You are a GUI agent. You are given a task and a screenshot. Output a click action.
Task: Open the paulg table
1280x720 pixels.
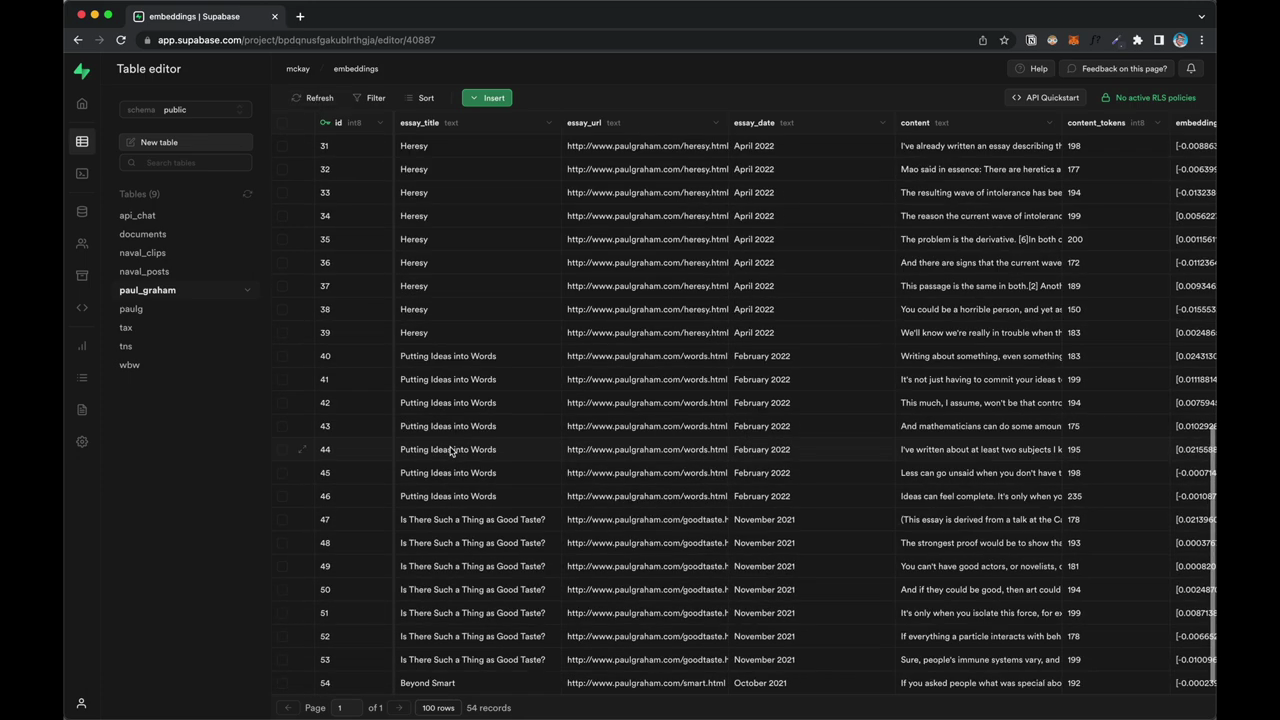[131, 309]
